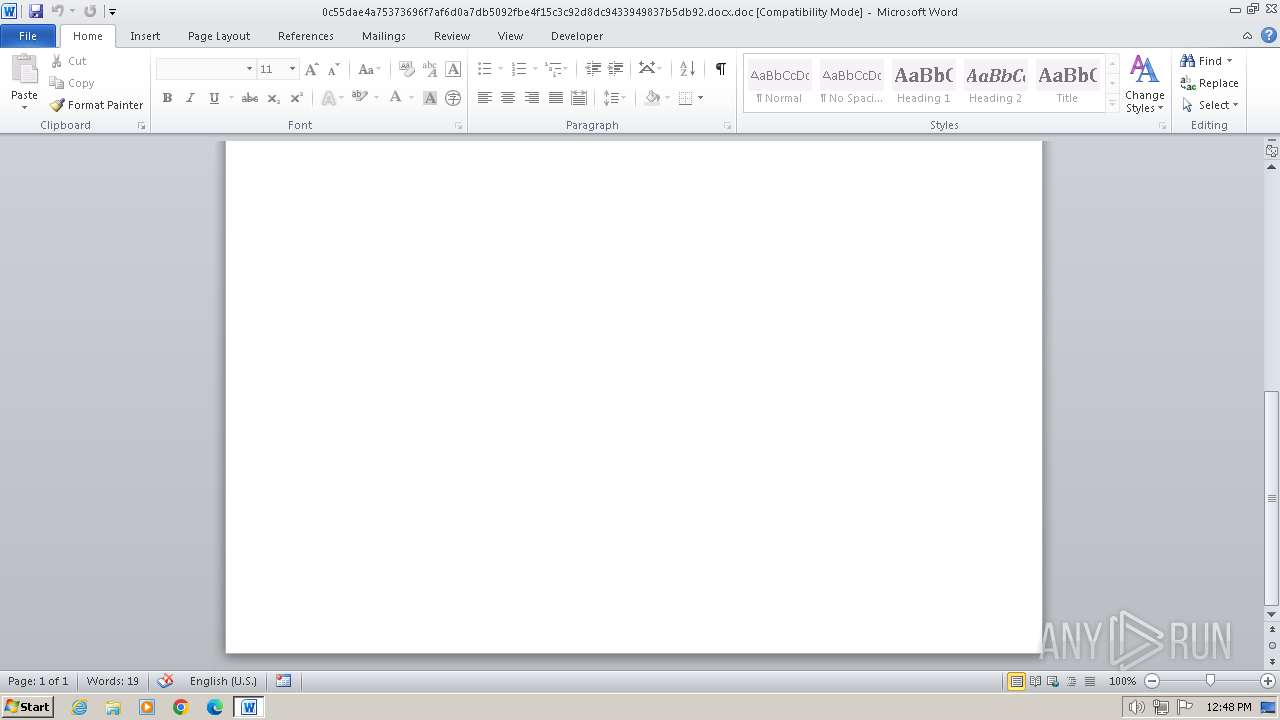This screenshot has height=720, width=1280.
Task: Click the proofing errors status icon
Action: pos(166,681)
